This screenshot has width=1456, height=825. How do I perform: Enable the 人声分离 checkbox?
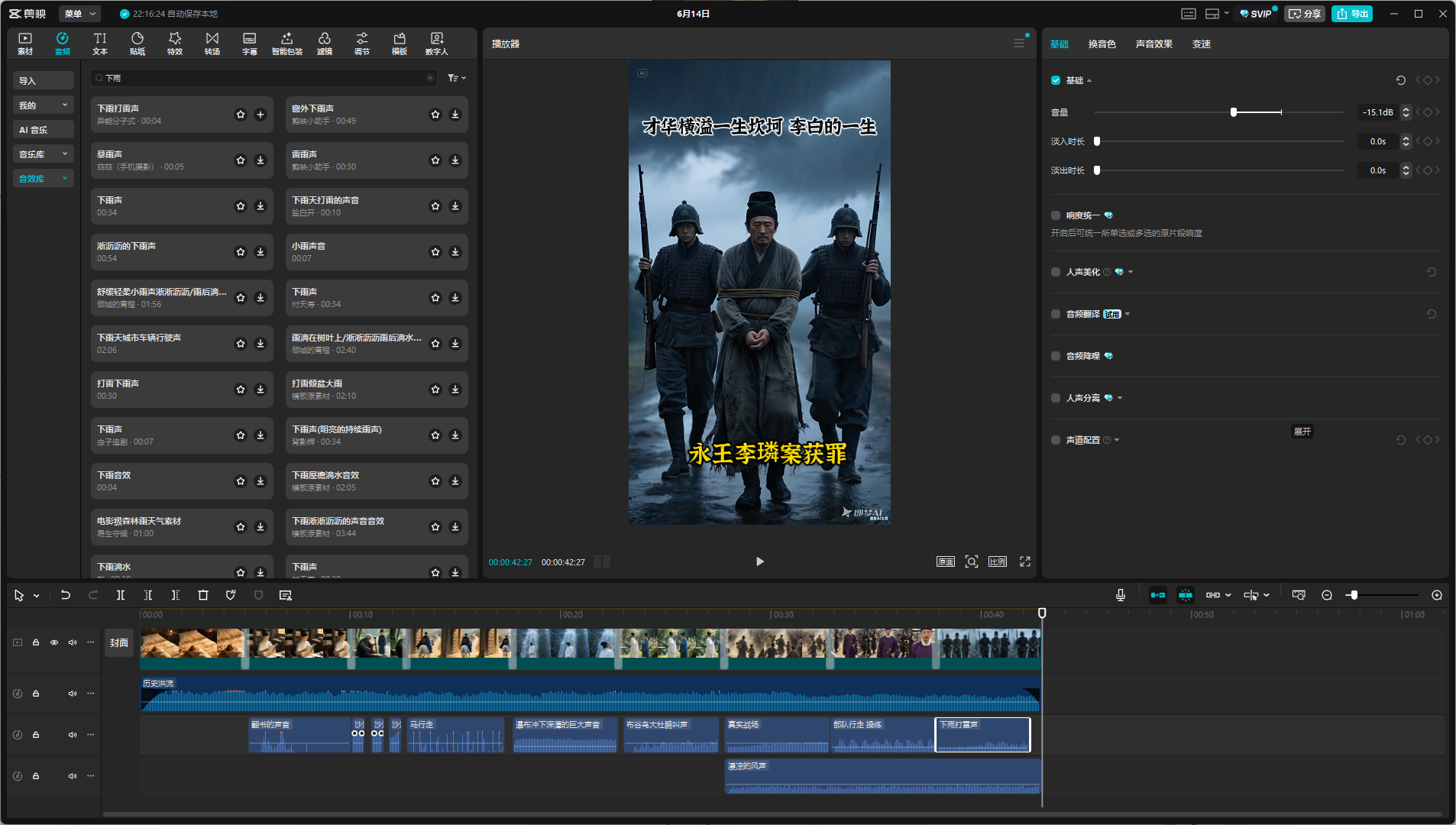pyautogui.click(x=1056, y=398)
